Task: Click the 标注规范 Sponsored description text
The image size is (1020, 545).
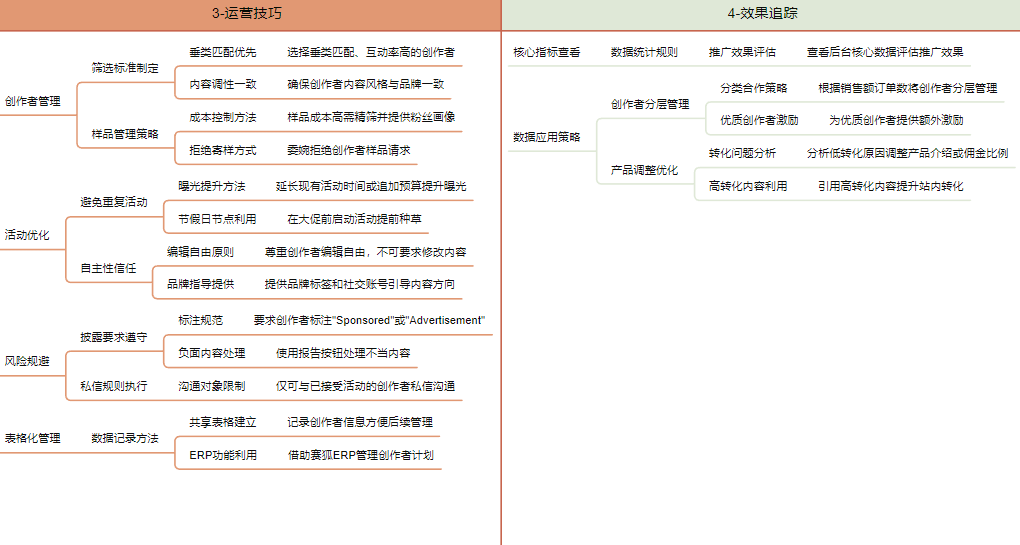Action: click(x=369, y=320)
